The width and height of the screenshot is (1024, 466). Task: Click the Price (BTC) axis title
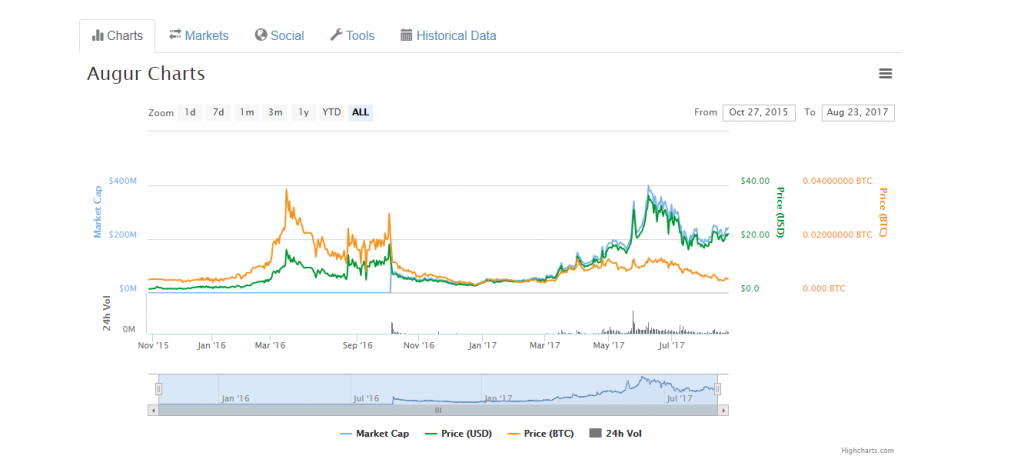(x=882, y=212)
